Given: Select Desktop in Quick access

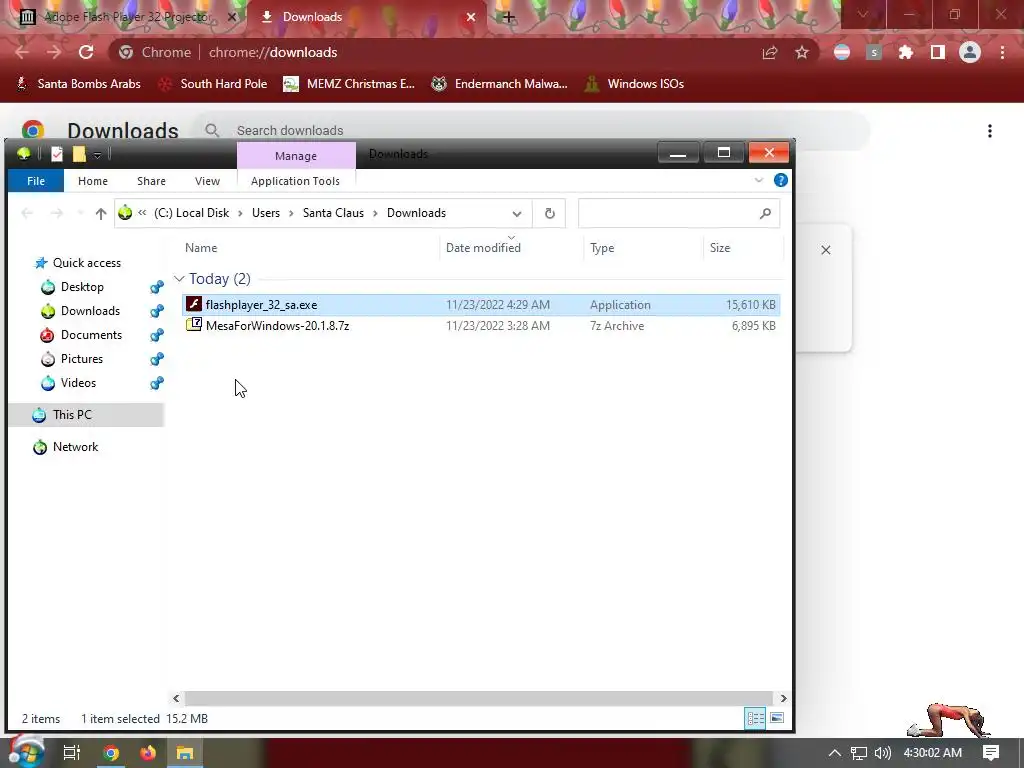Looking at the screenshot, I should 82,287.
